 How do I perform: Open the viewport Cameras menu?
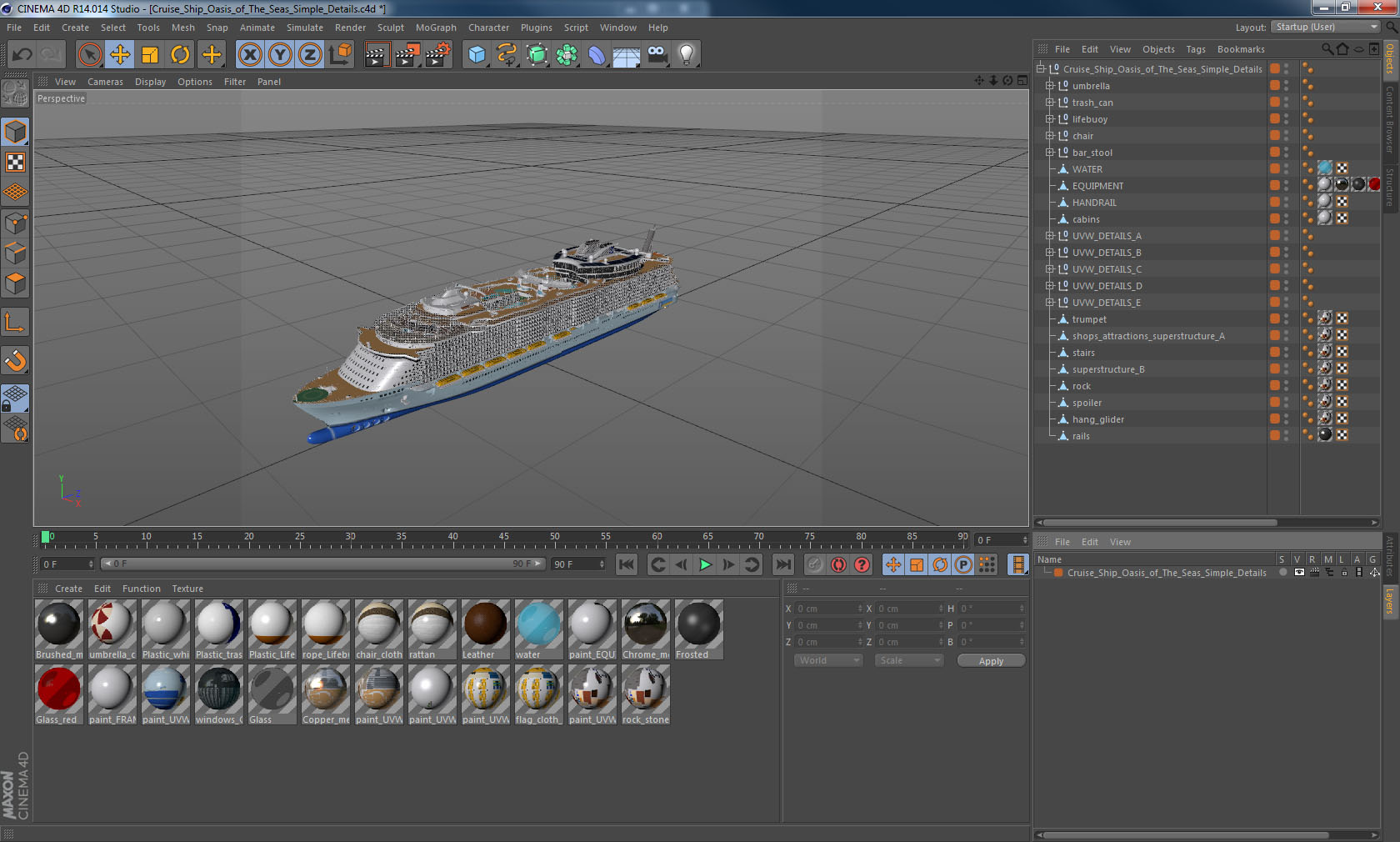[x=105, y=82]
